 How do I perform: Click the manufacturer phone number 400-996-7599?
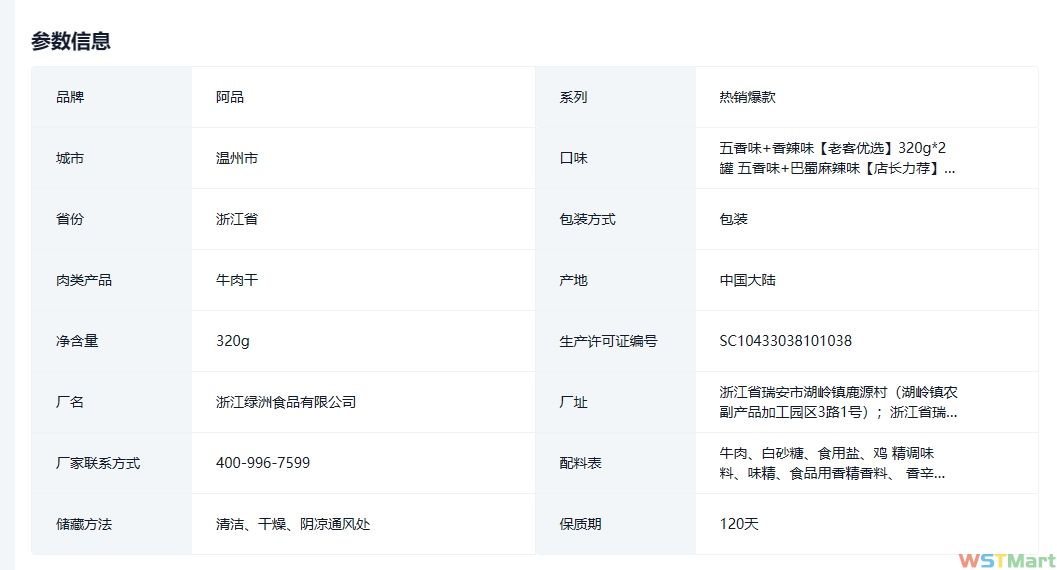point(263,463)
